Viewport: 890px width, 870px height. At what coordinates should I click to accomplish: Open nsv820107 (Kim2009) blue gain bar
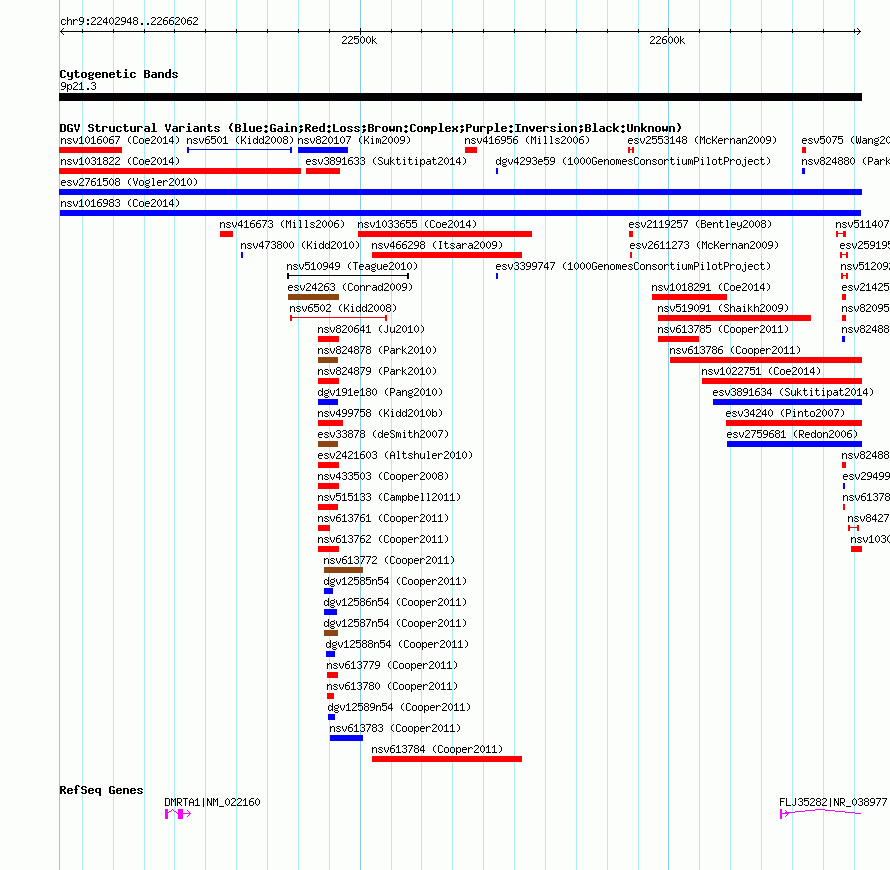click(322, 150)
